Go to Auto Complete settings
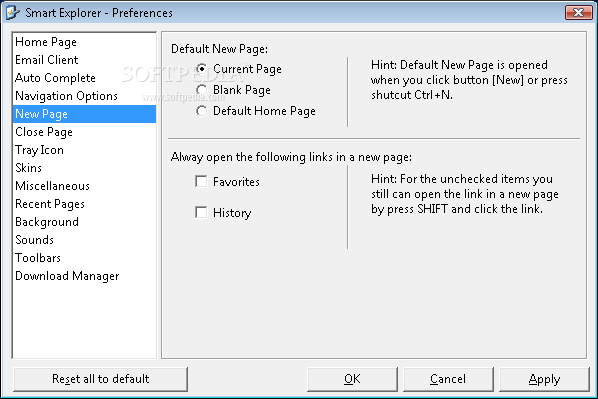 pos(84,78)
